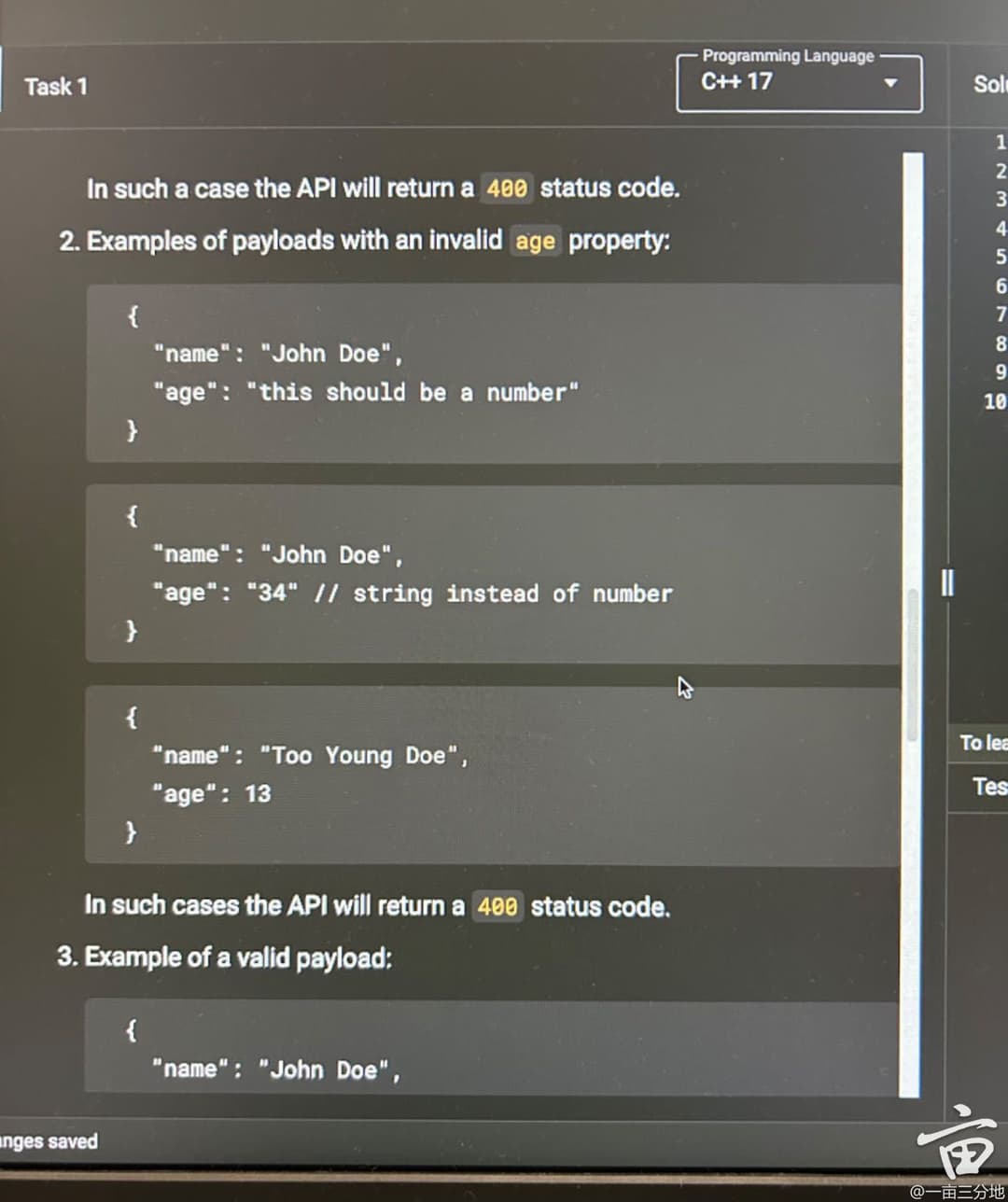Click the highlighted age inline code

[535, 242]
